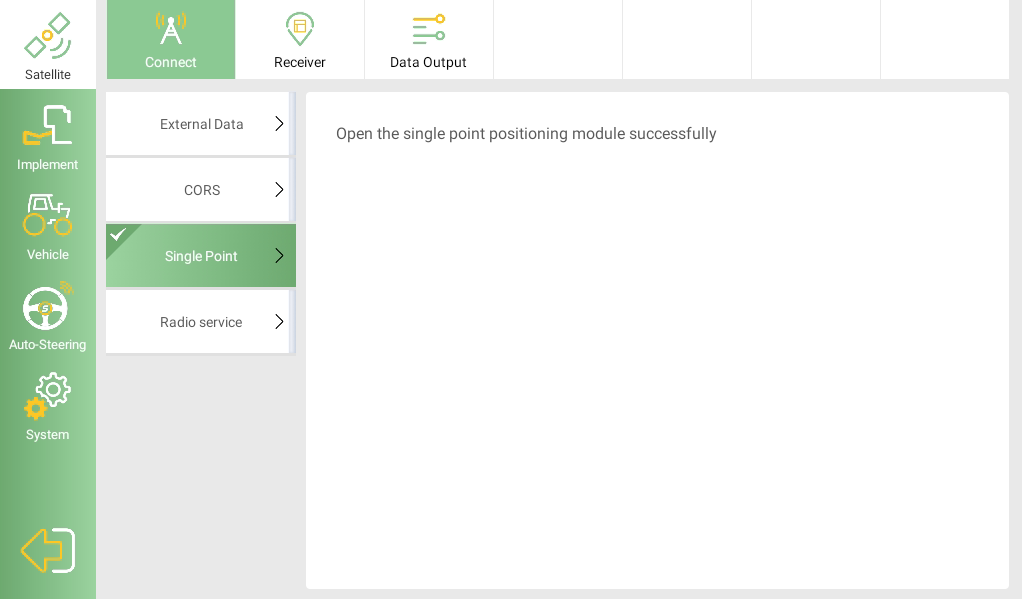This screenshot has width=1022, height=599.
Task: Switch to the Receiver tab label
Action: point(300,62)
